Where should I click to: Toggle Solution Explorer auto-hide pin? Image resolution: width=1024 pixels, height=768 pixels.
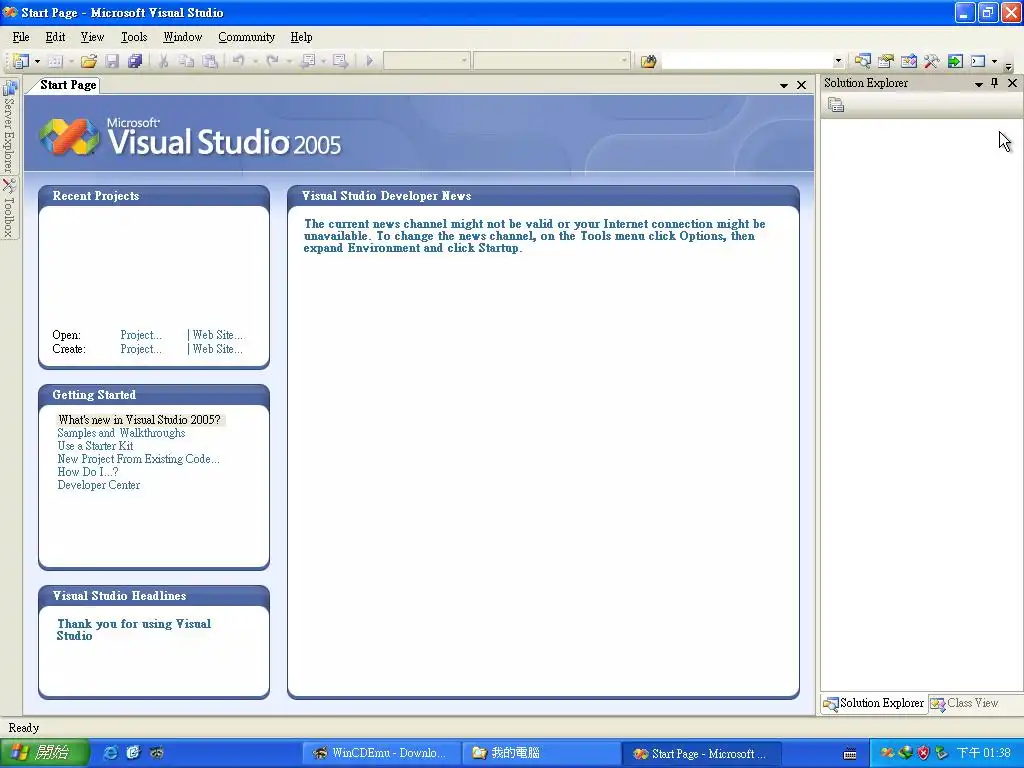[x=995, y=83]
